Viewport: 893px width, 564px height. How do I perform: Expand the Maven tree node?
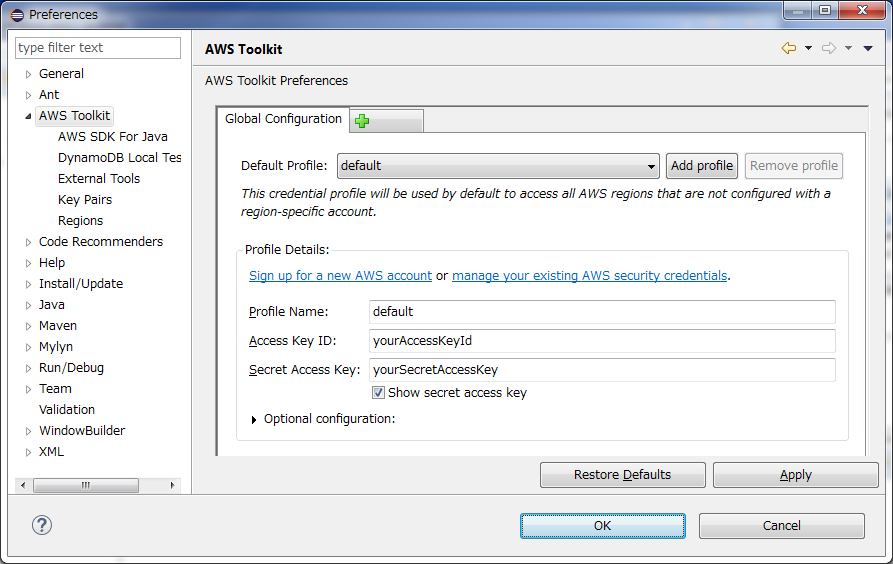tap(28, 326)
